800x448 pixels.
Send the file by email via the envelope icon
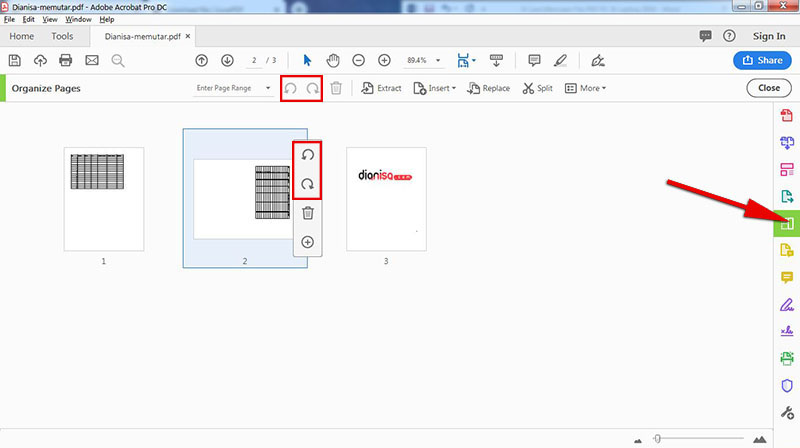pyautogui.click(x=92, y=61)
